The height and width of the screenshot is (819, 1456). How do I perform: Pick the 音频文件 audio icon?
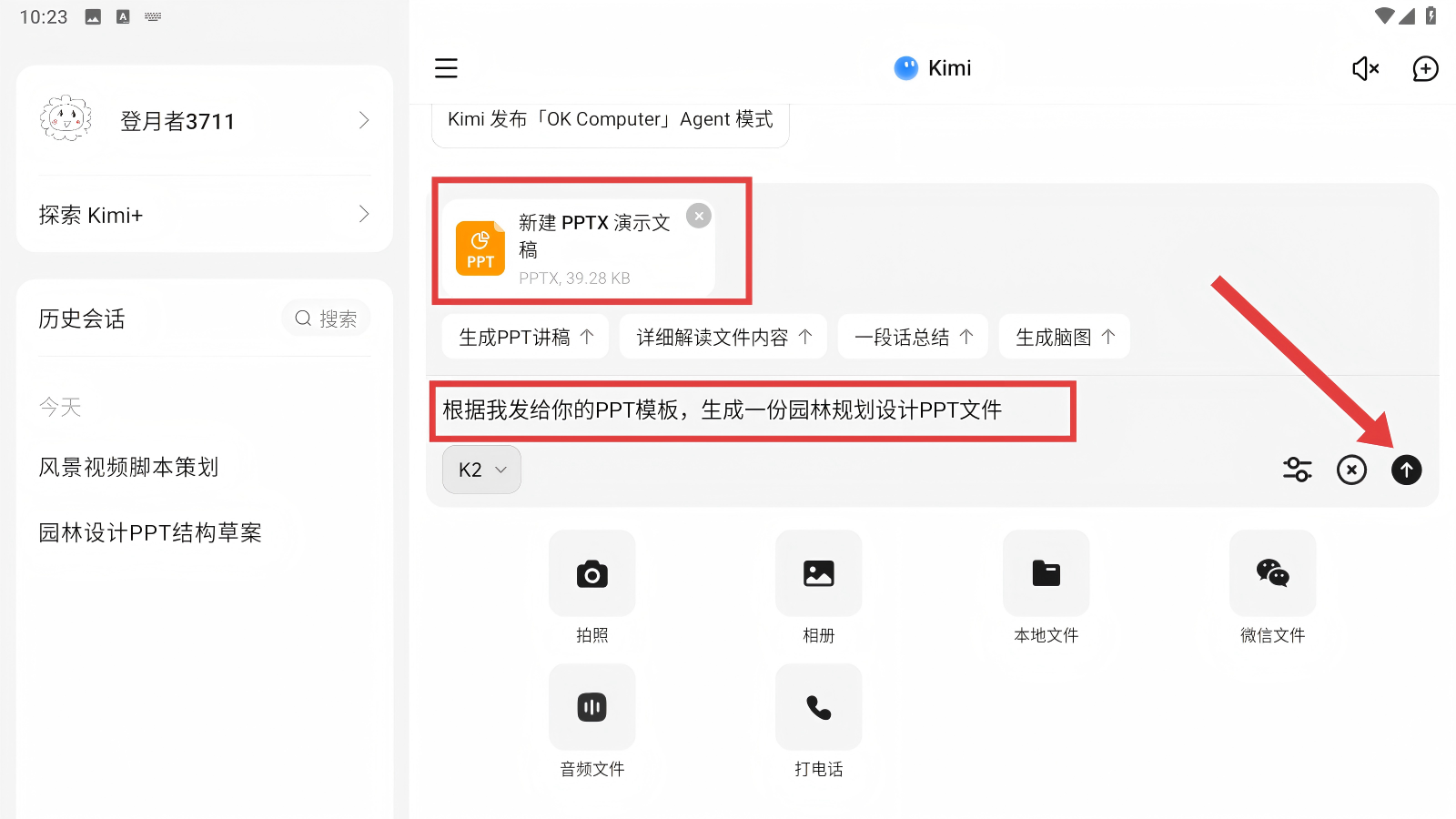(591, 708)
